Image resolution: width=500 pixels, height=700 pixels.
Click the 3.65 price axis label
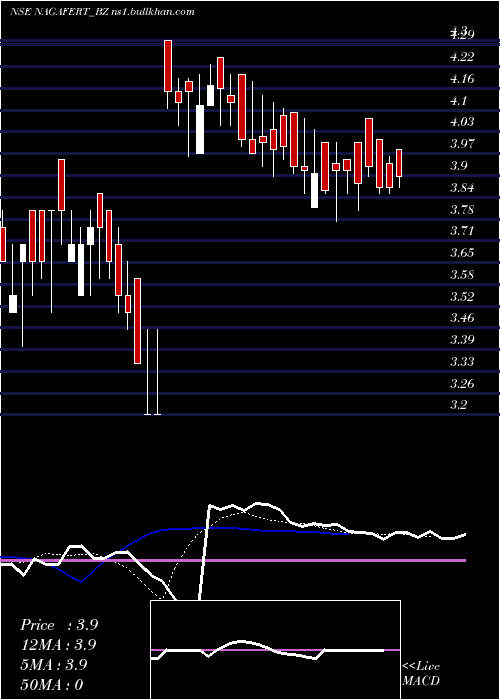(x=461, y=253)
